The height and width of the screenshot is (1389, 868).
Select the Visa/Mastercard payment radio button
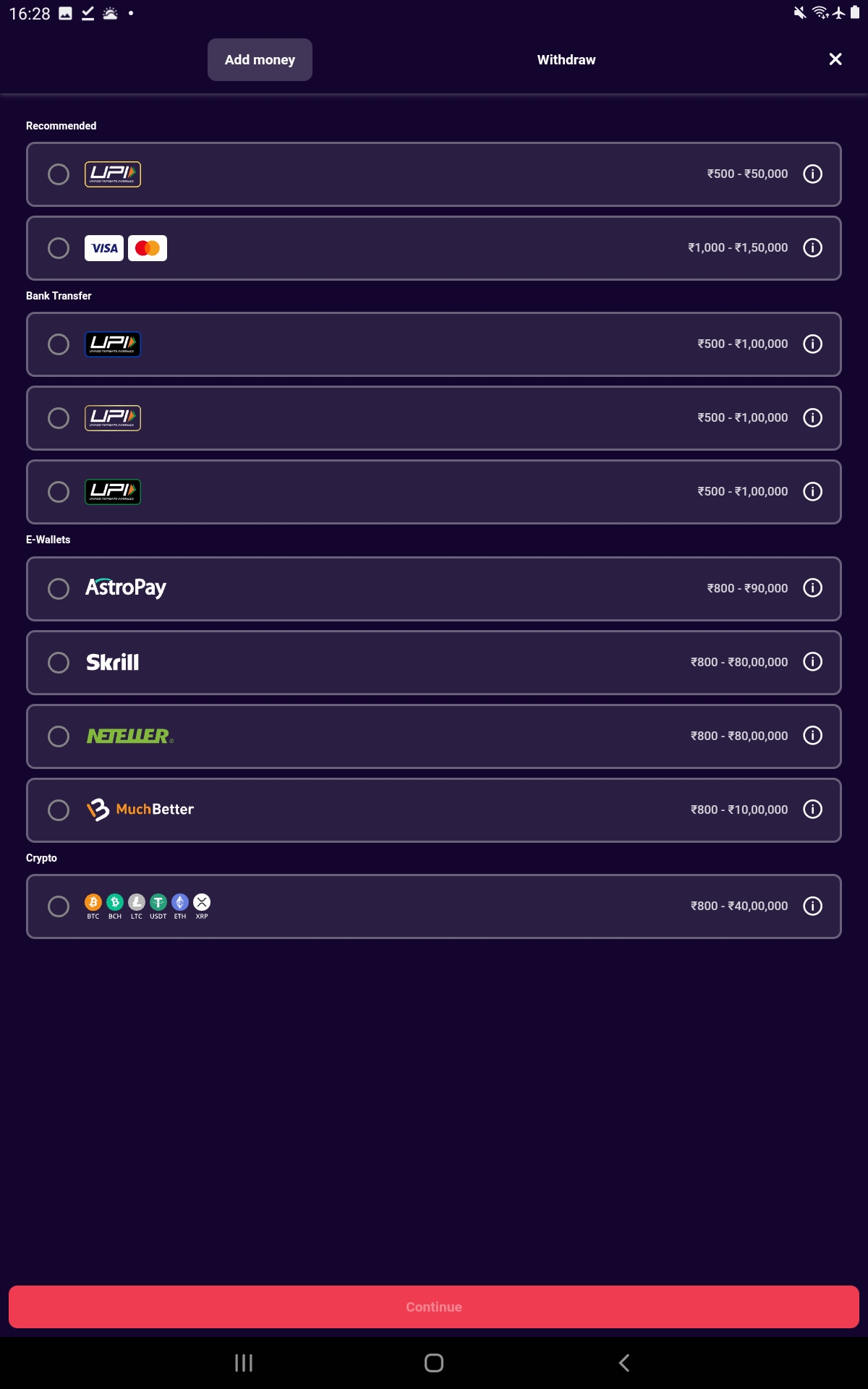click(59, 248)
